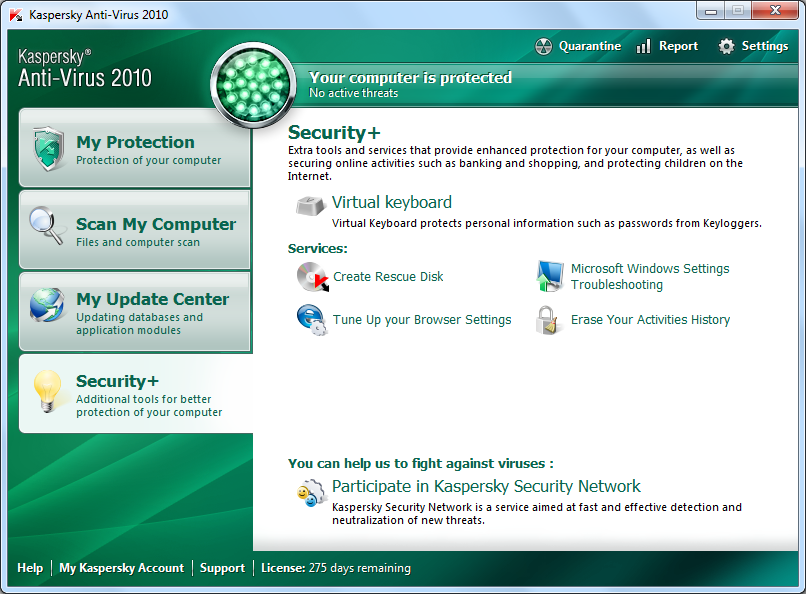Click the My Protection shield icon

49,148
